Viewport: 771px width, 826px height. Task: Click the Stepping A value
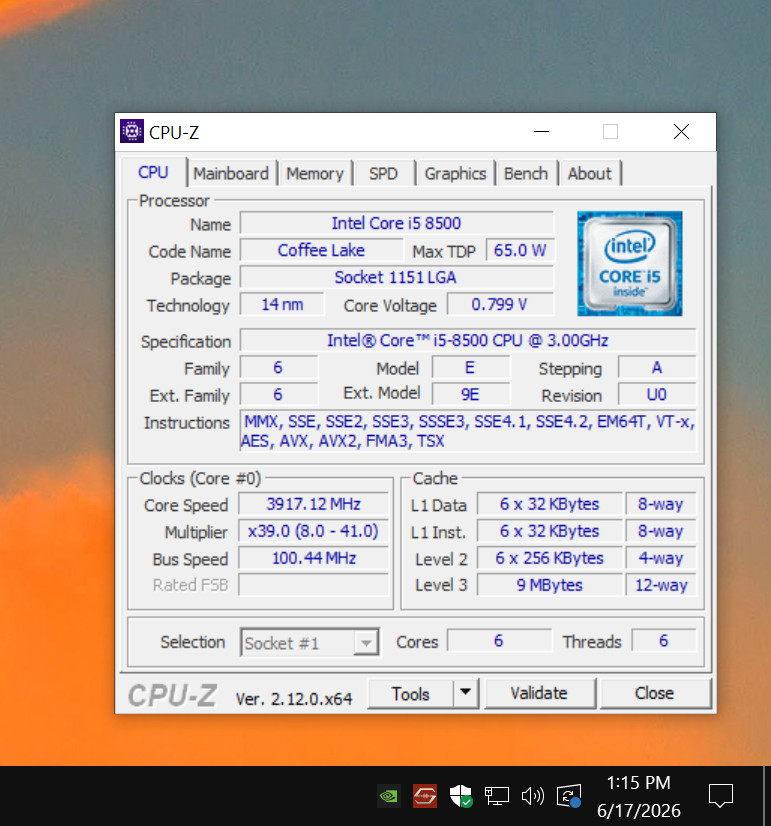[657, 367]
